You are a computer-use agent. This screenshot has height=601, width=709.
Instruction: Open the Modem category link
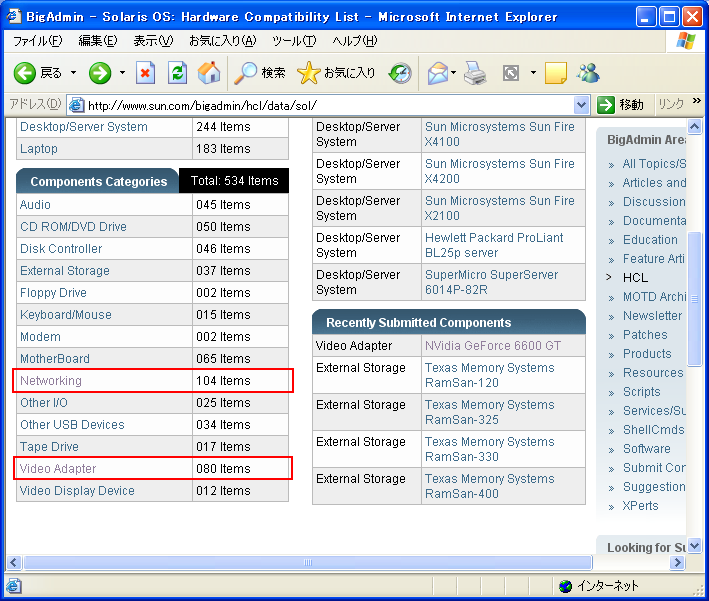40,337
